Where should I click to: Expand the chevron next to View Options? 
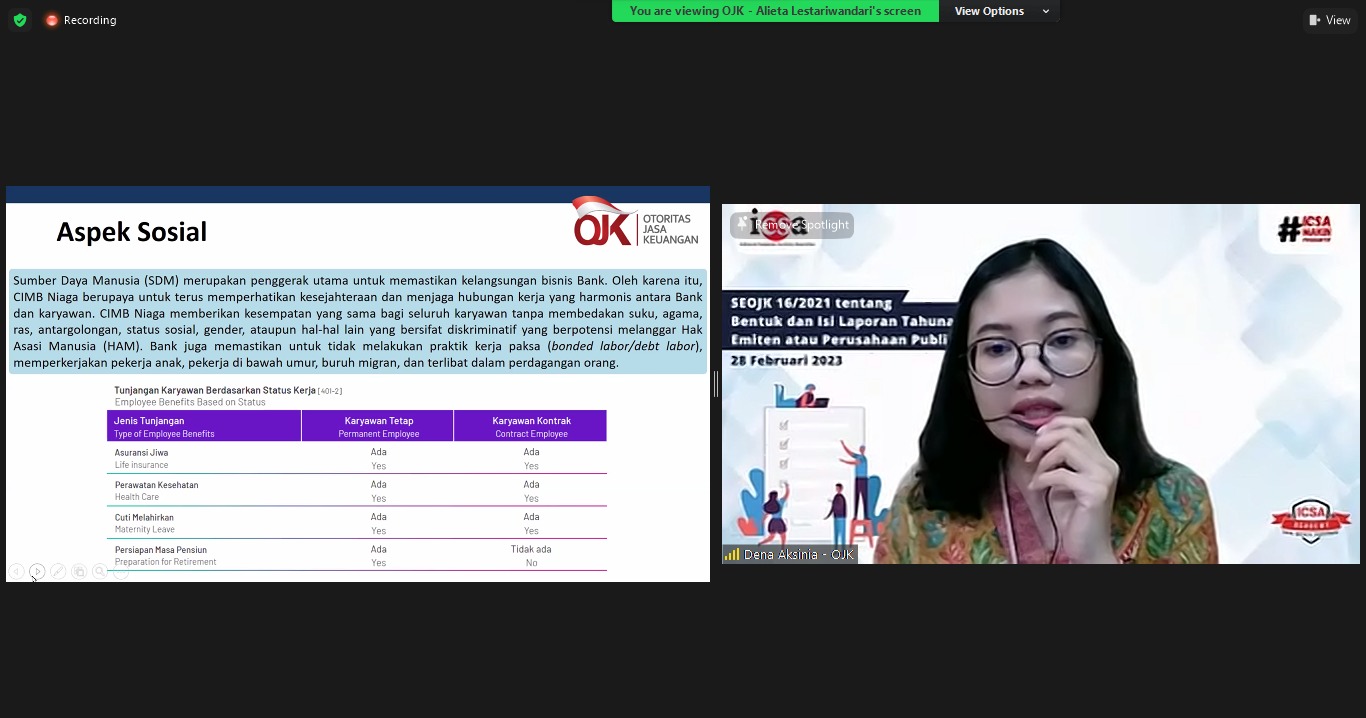[1046, 11]
